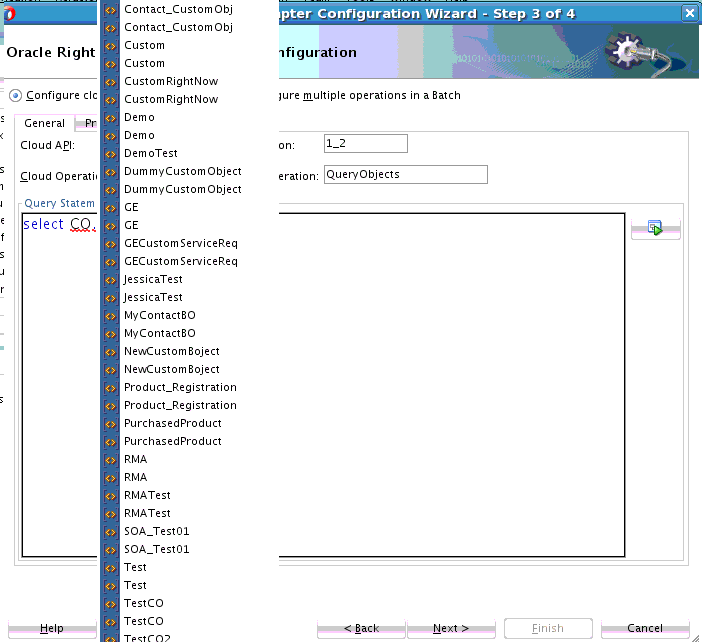This screenshot has height=642, width=718.
Task: Pick the second Contact_CustomObj list entry
Action: pyautogui.click(x=179, y=27)
